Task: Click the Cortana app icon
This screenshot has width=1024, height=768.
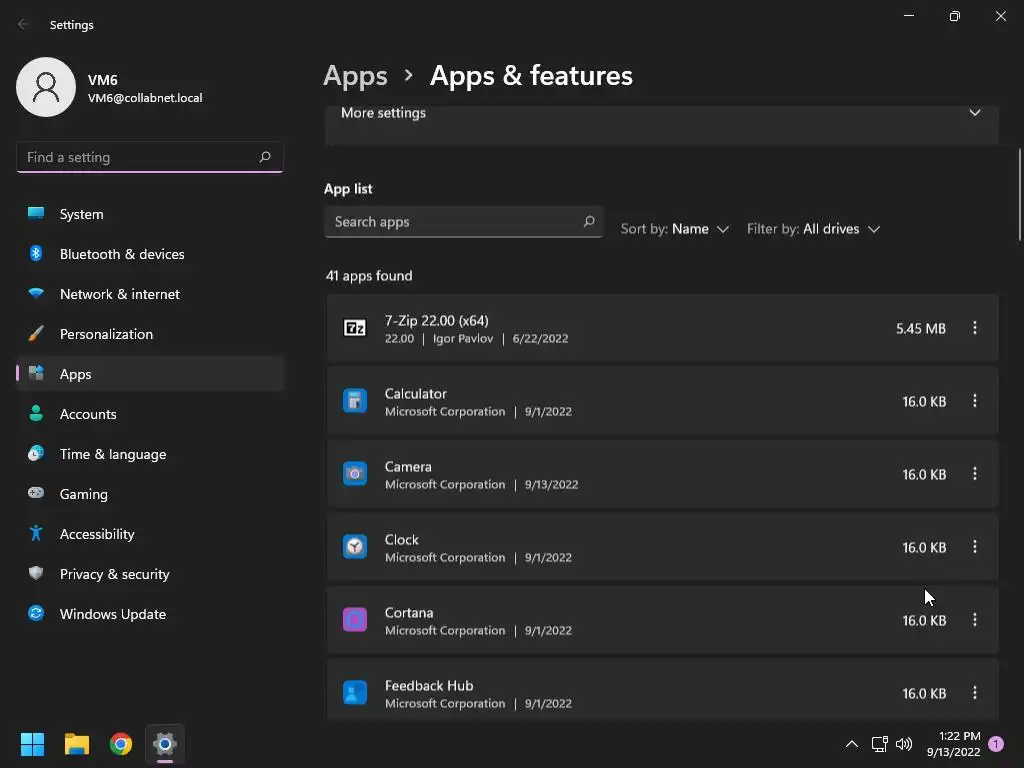Action: (355, 620)
